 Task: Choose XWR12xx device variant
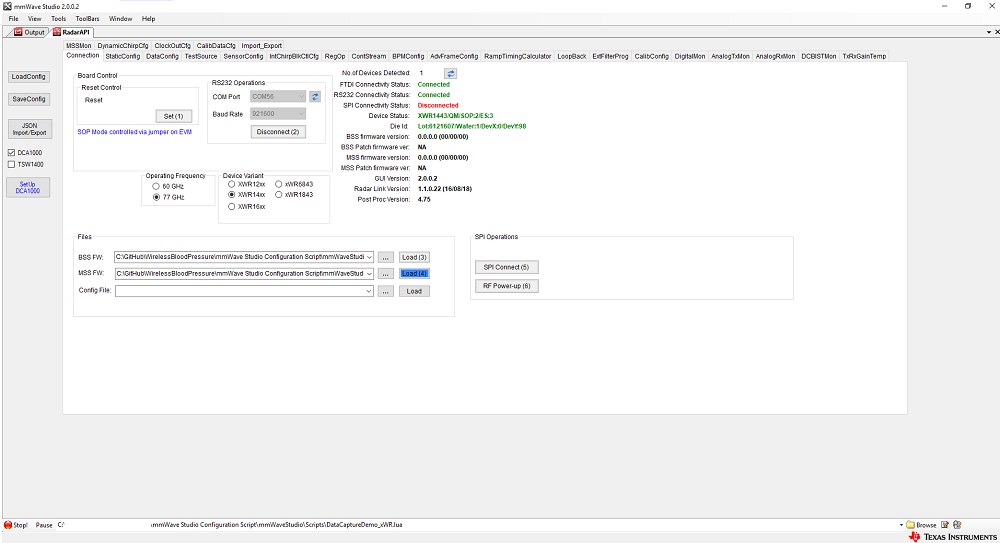(x=232, y=184)
